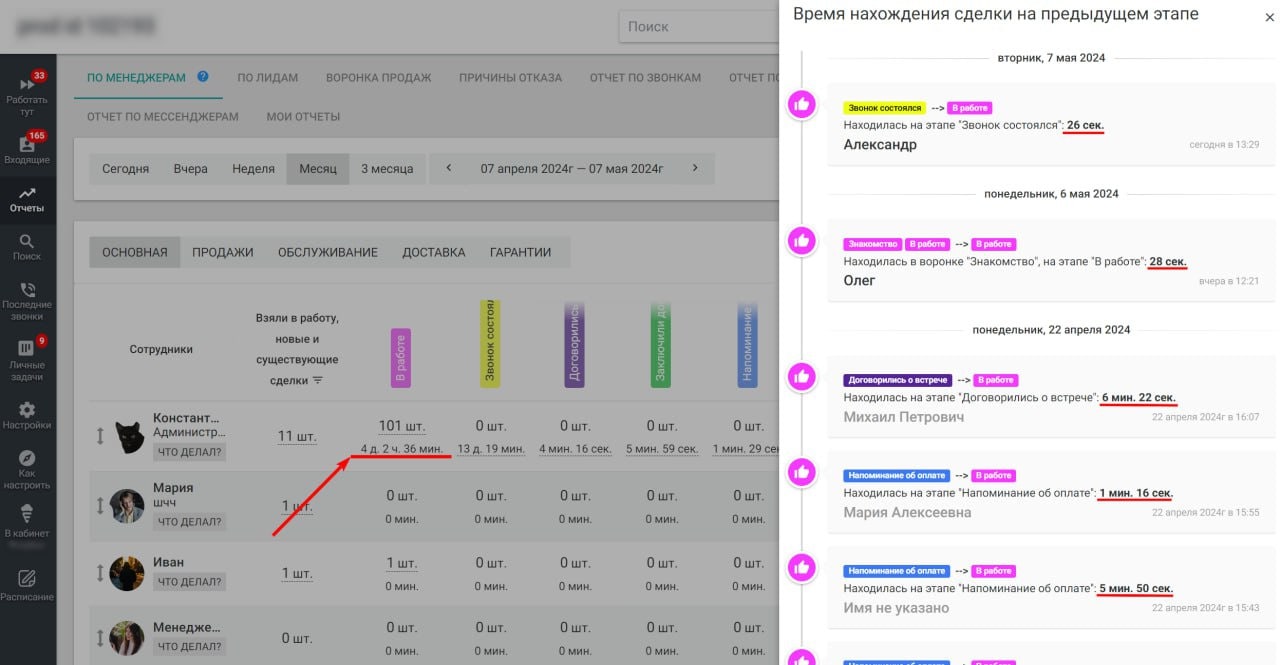The image size is (1280, 665).
Task: Click ЧТО ДЕЛАЛ? button for Мария
Action: (x=190, y=521)
